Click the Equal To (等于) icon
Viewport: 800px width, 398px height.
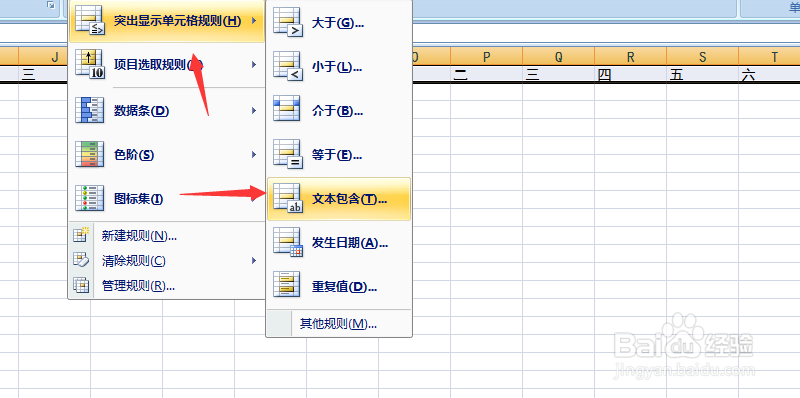(288, 155)
